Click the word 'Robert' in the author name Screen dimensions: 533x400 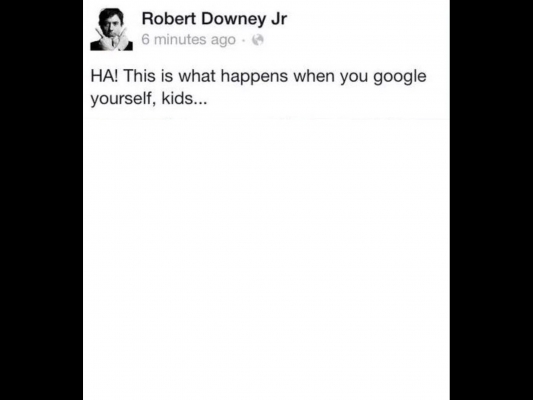coord(169,18)
